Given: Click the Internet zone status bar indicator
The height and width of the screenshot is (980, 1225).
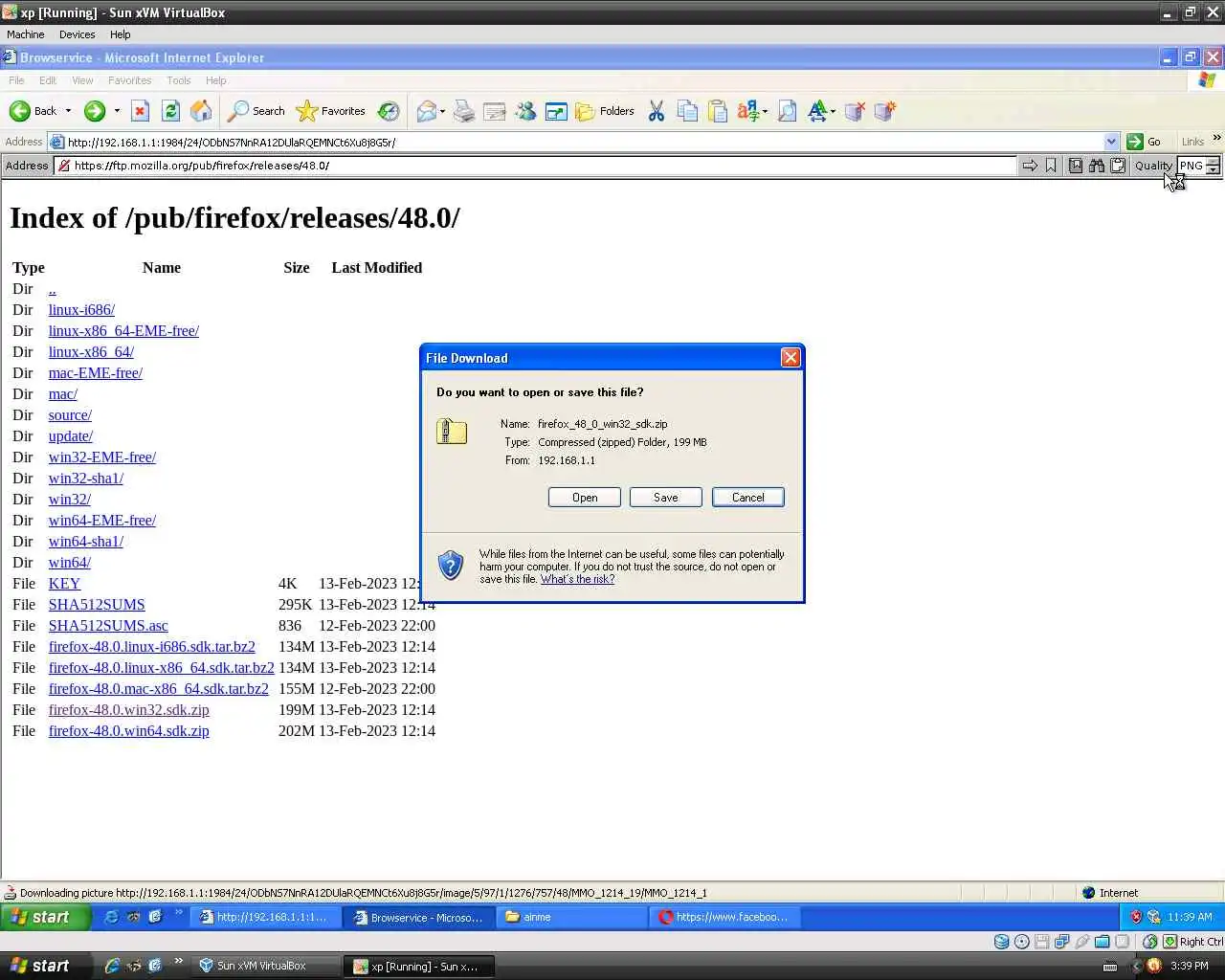Looking at the screenshot, I should (1110, 893).
